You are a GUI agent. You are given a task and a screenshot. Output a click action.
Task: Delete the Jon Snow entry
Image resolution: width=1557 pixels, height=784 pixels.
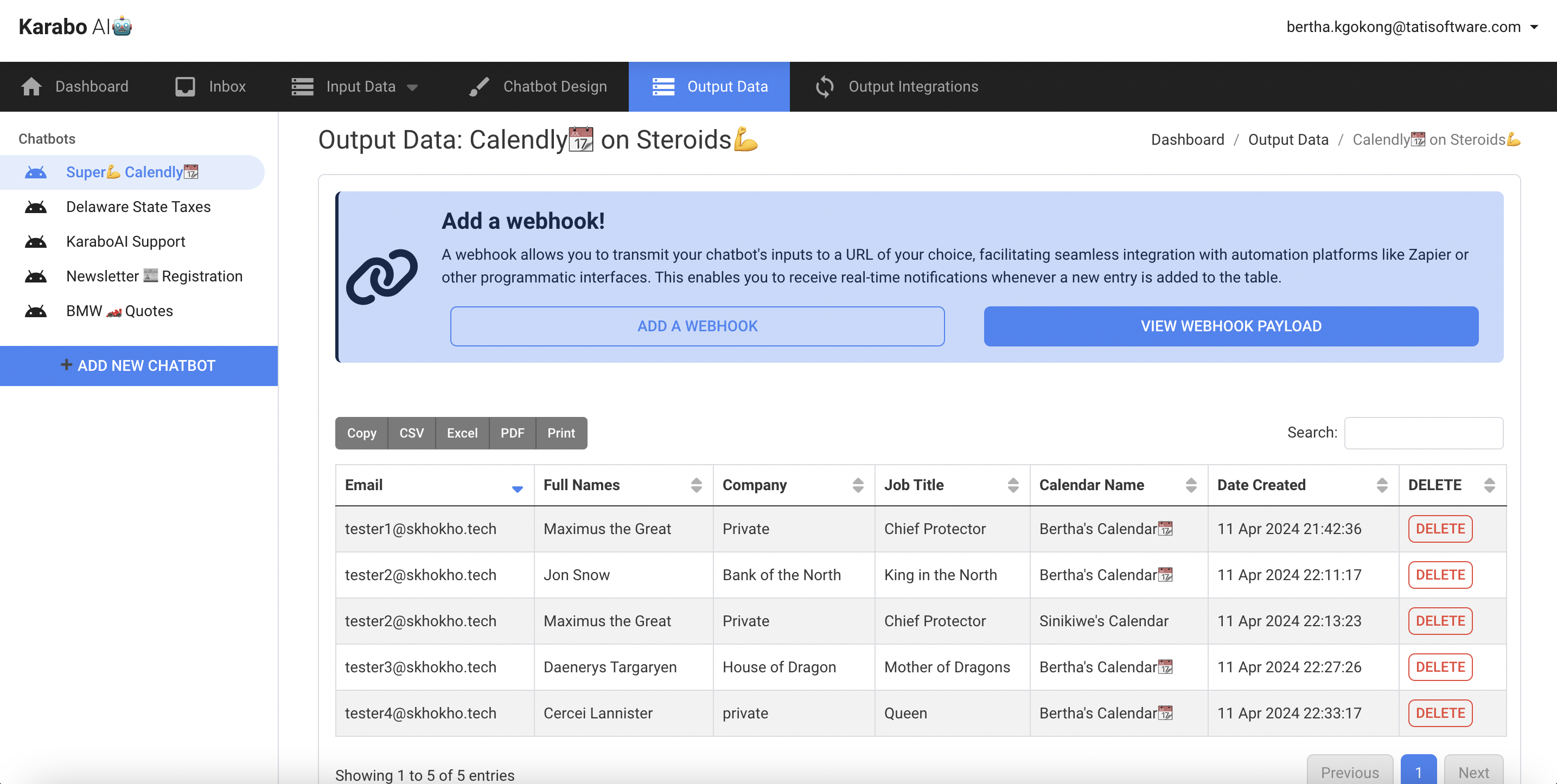[1440, 575]
